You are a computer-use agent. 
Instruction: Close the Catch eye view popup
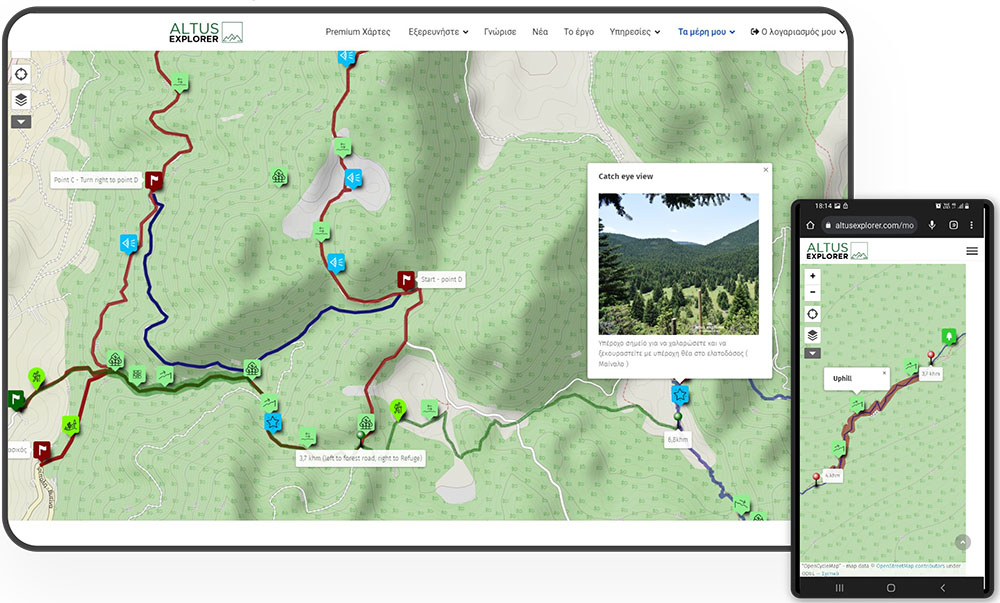point(766,170)
